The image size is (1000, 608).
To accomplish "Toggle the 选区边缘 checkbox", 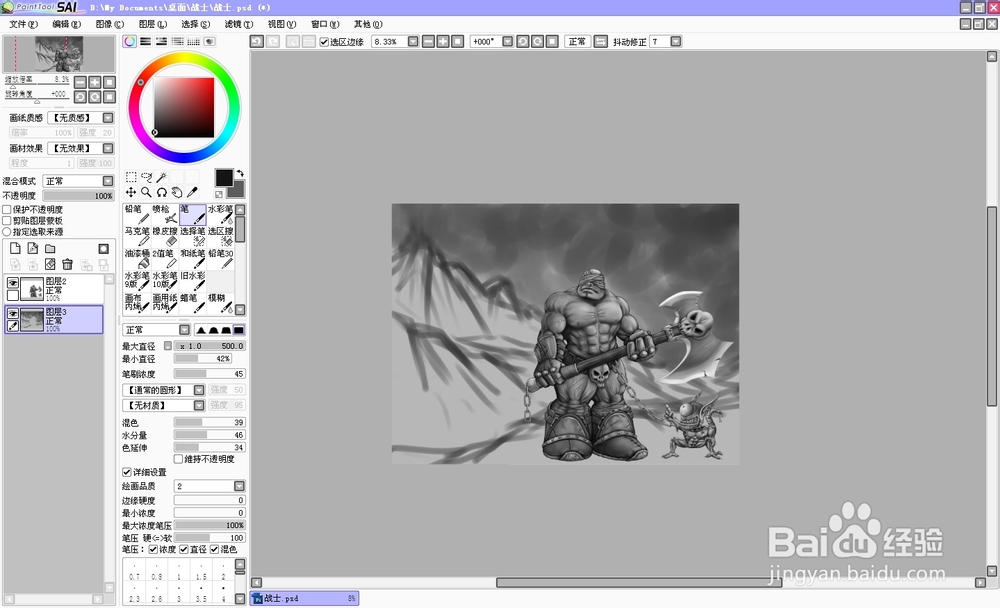I will point(324,41).
